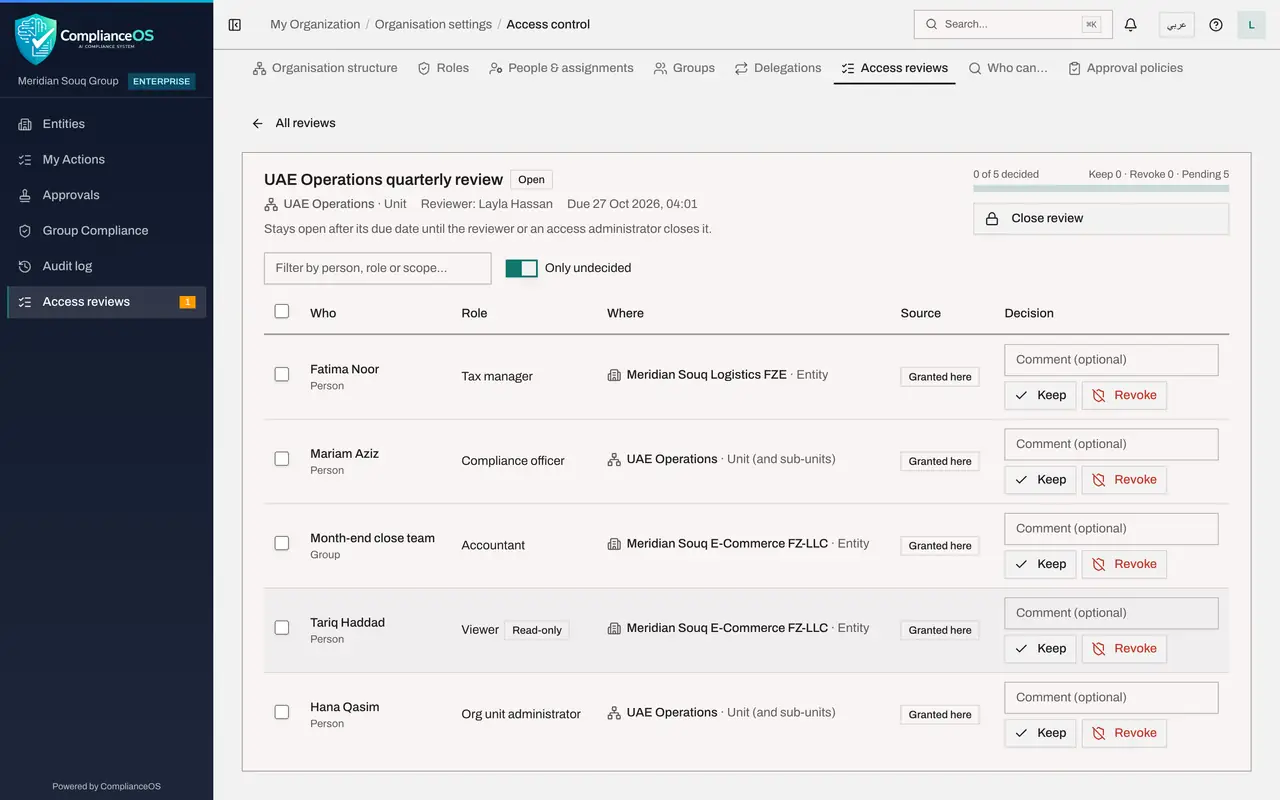Click the Search box in top bar
Screen dimensions: 1280x800
click(1013, 24)
